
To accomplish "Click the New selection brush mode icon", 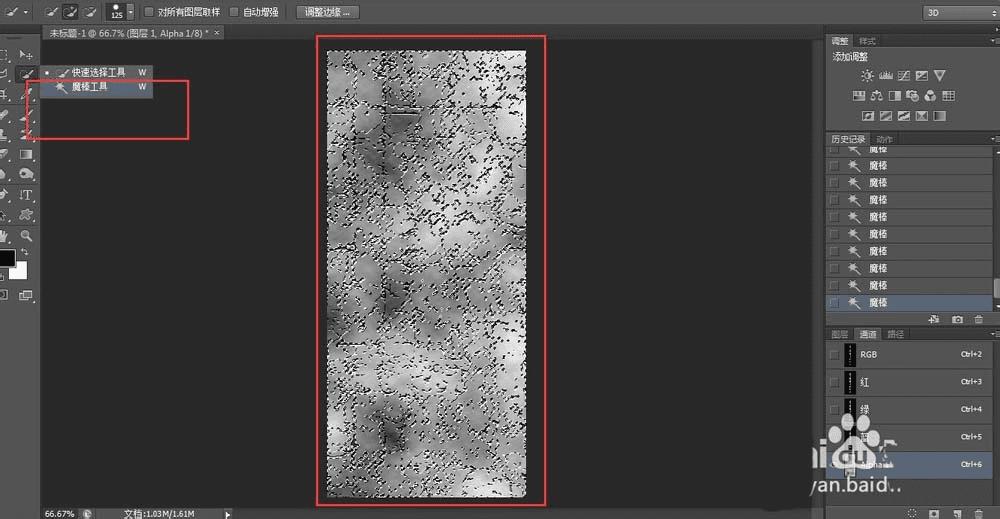I will point(51,11).
